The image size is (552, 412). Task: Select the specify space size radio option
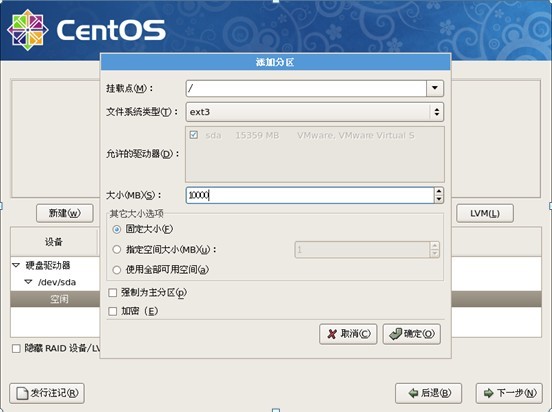coord(117,250)
